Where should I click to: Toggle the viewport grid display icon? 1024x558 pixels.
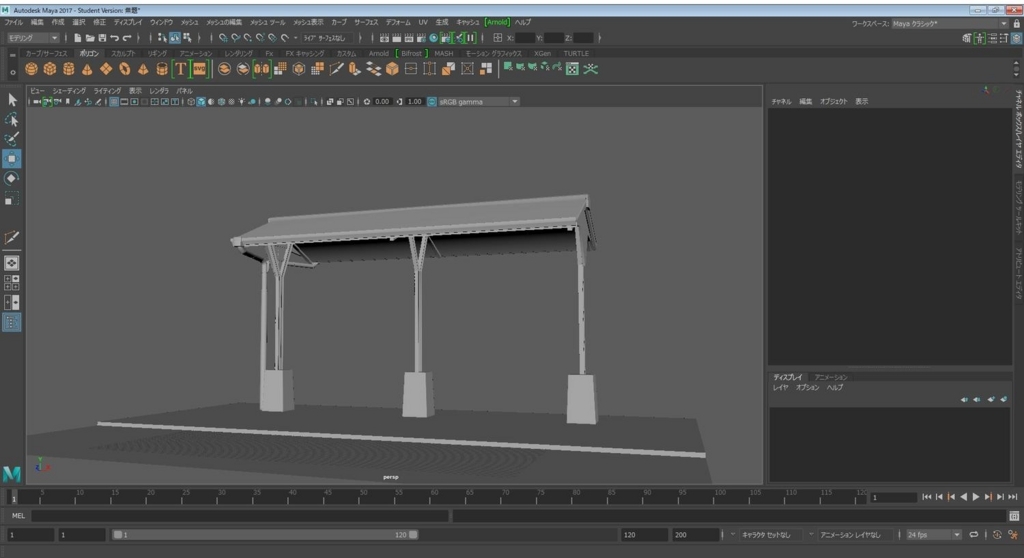pos(114,102)
